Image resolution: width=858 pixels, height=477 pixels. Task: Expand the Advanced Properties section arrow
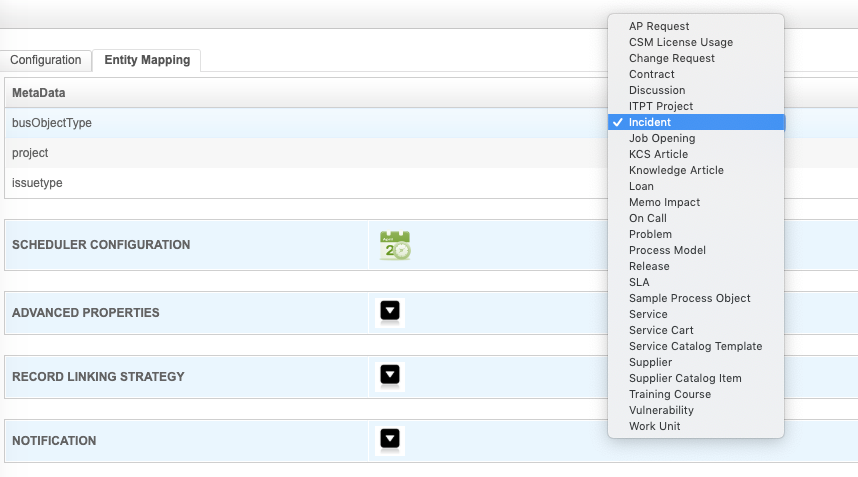[390, 311]
